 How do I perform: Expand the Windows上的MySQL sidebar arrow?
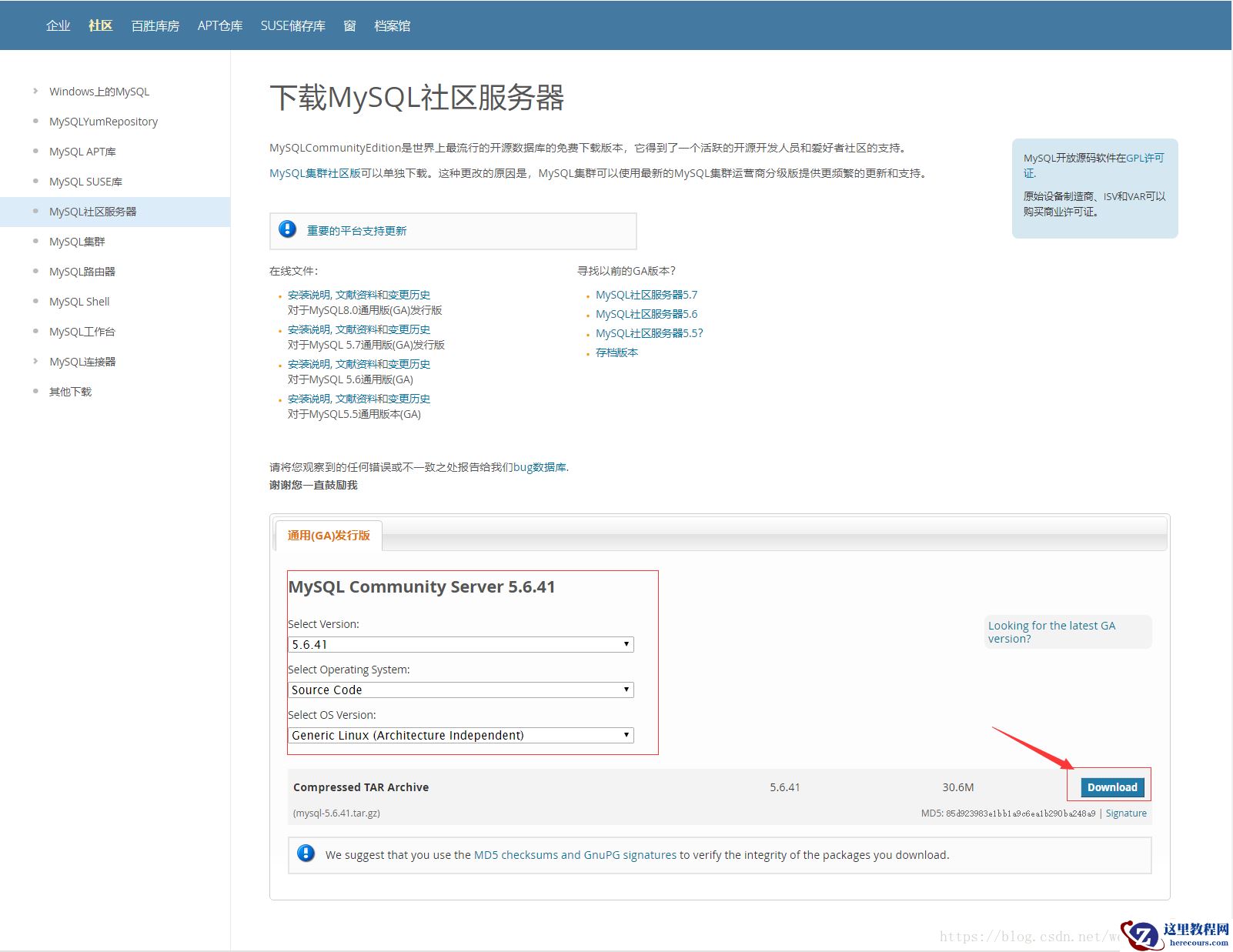35,91
